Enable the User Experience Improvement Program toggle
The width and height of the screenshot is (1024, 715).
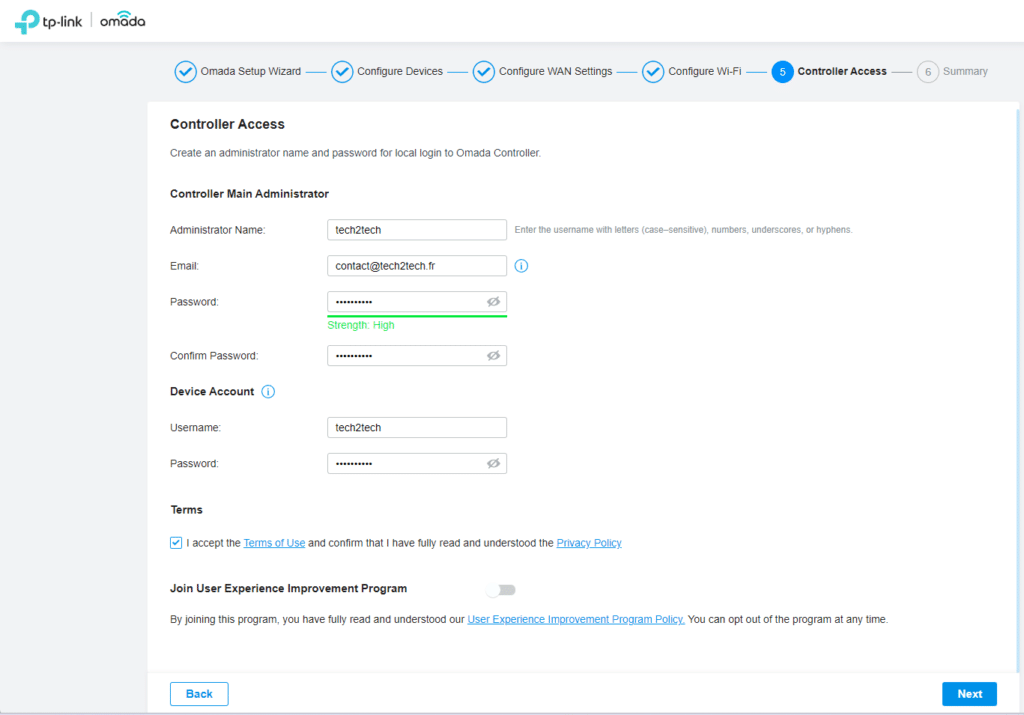500,590
